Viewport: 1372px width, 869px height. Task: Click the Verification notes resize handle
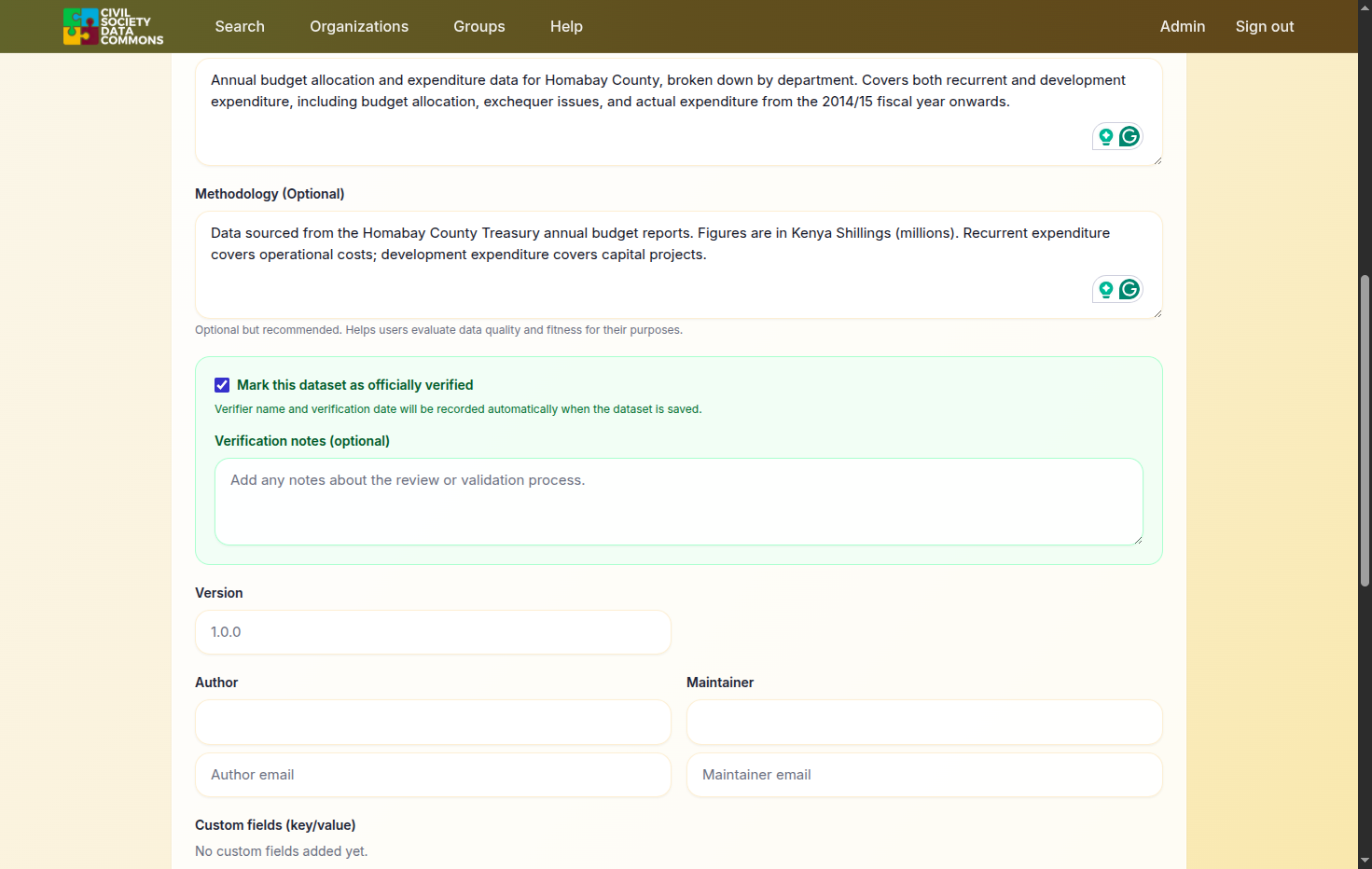(1138, 540)
